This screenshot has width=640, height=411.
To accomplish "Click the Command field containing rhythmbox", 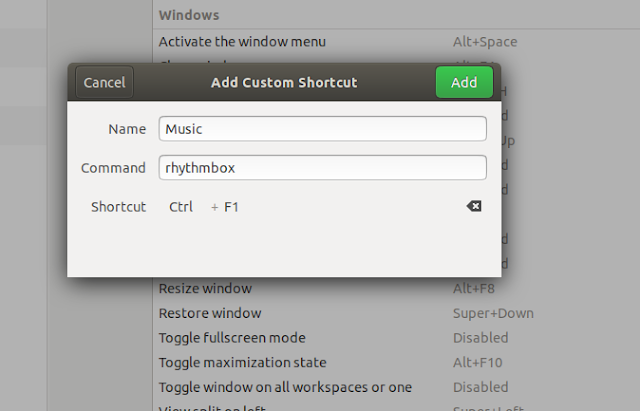I will click(322, 168).
